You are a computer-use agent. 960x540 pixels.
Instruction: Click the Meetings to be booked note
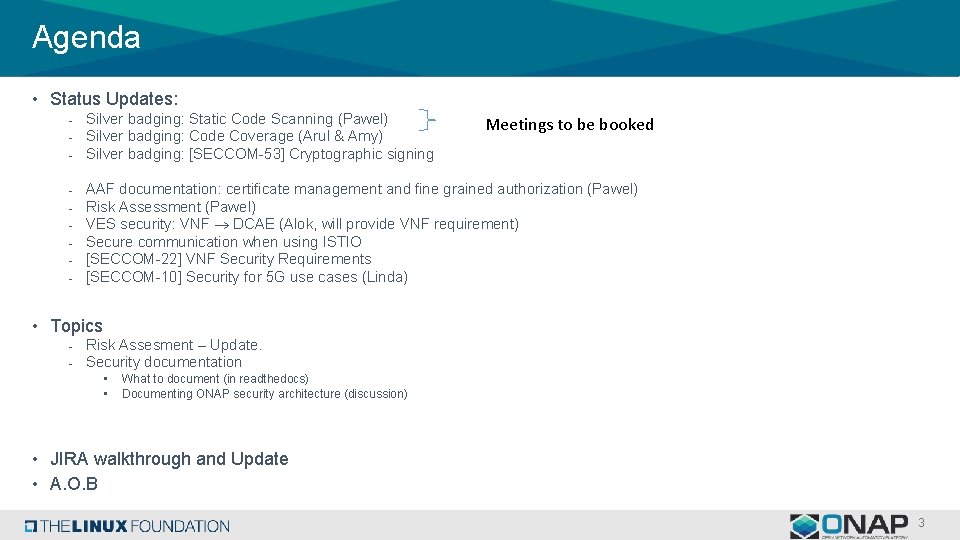[569, 125]
